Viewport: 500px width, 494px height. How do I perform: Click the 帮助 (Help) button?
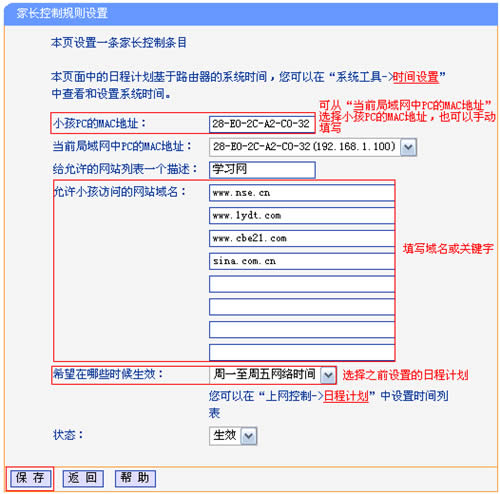coord(135,478)
